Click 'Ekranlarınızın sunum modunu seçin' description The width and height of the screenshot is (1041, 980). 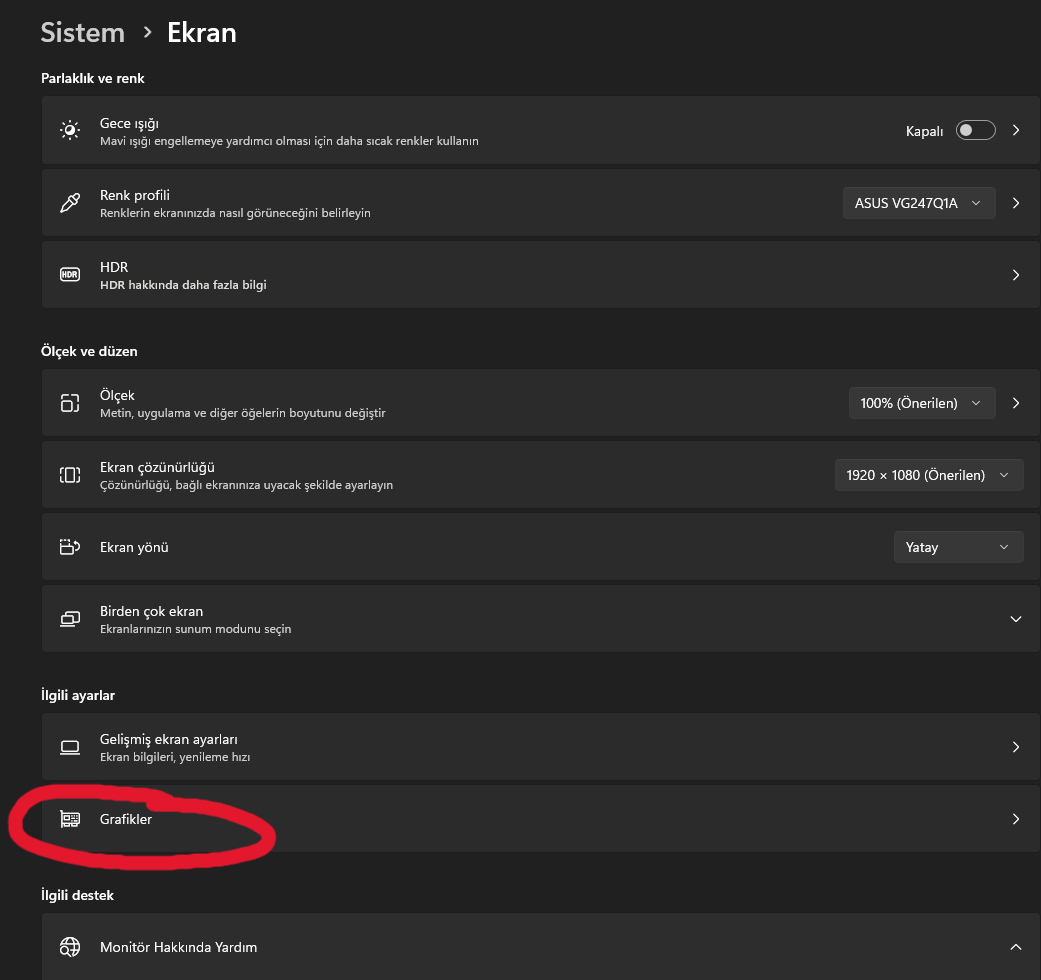(196, 629)
